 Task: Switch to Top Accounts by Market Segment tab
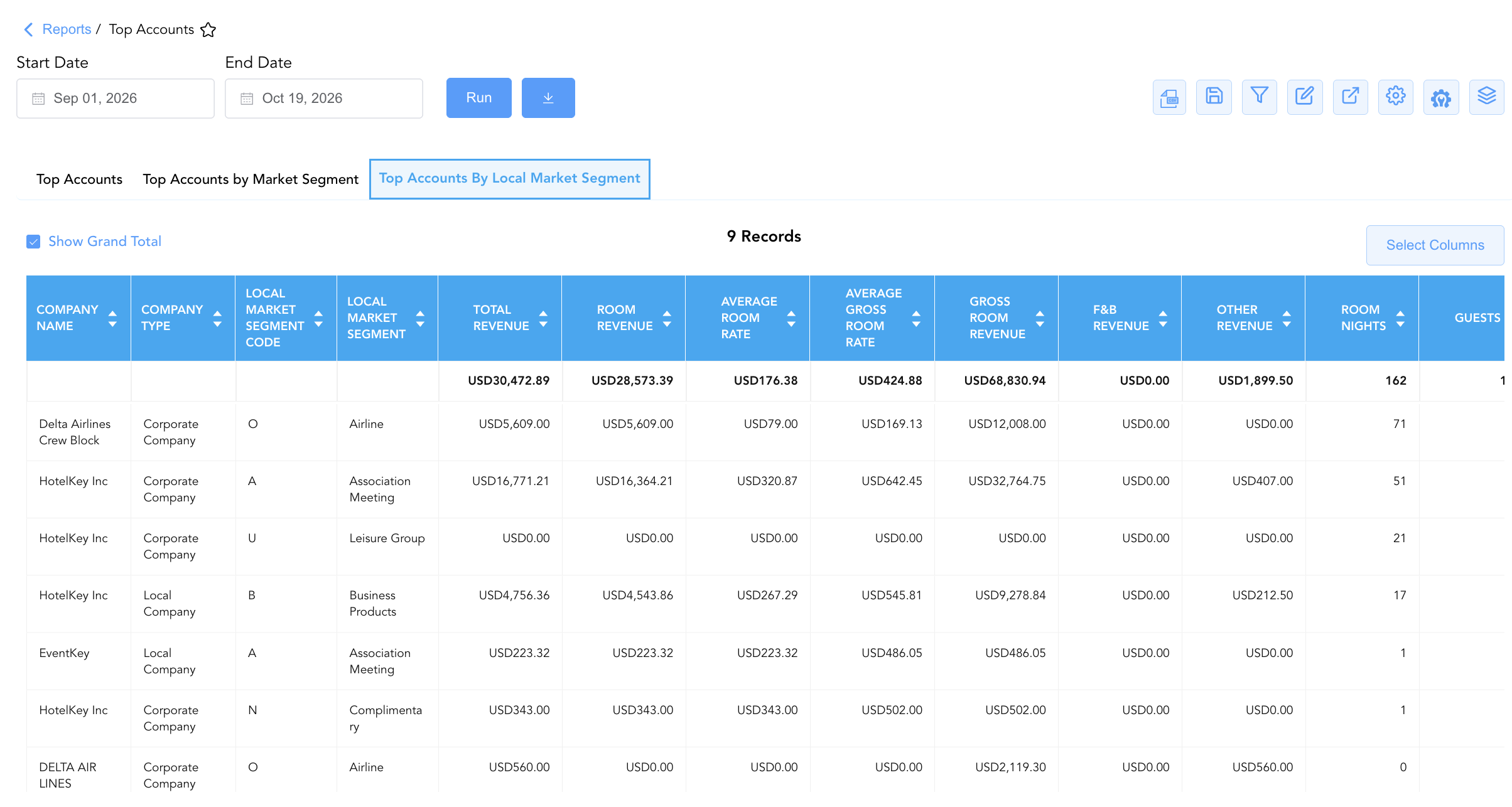[x=251, y=179]
